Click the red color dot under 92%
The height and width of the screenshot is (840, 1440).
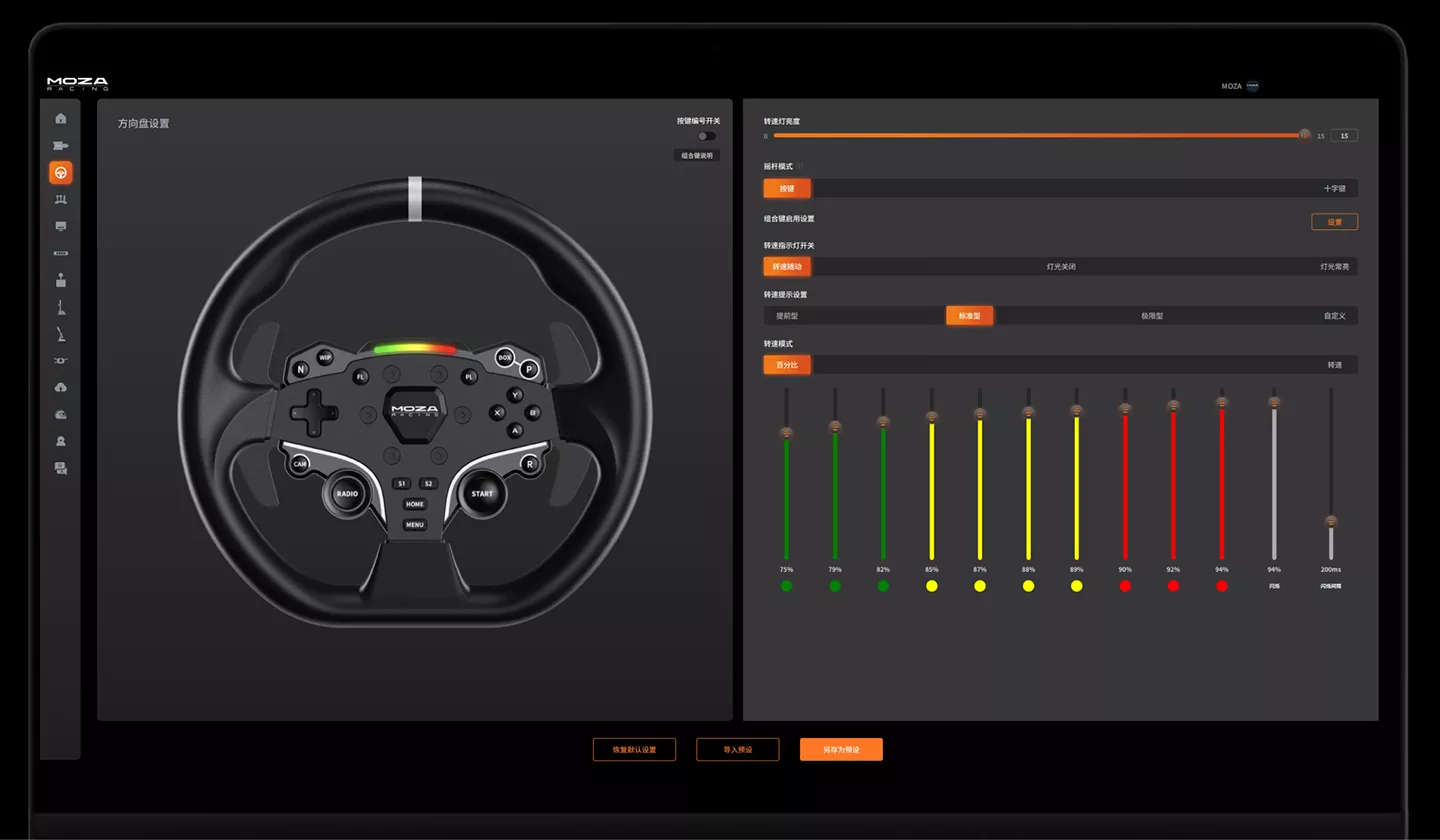(x=1173, y=586)
